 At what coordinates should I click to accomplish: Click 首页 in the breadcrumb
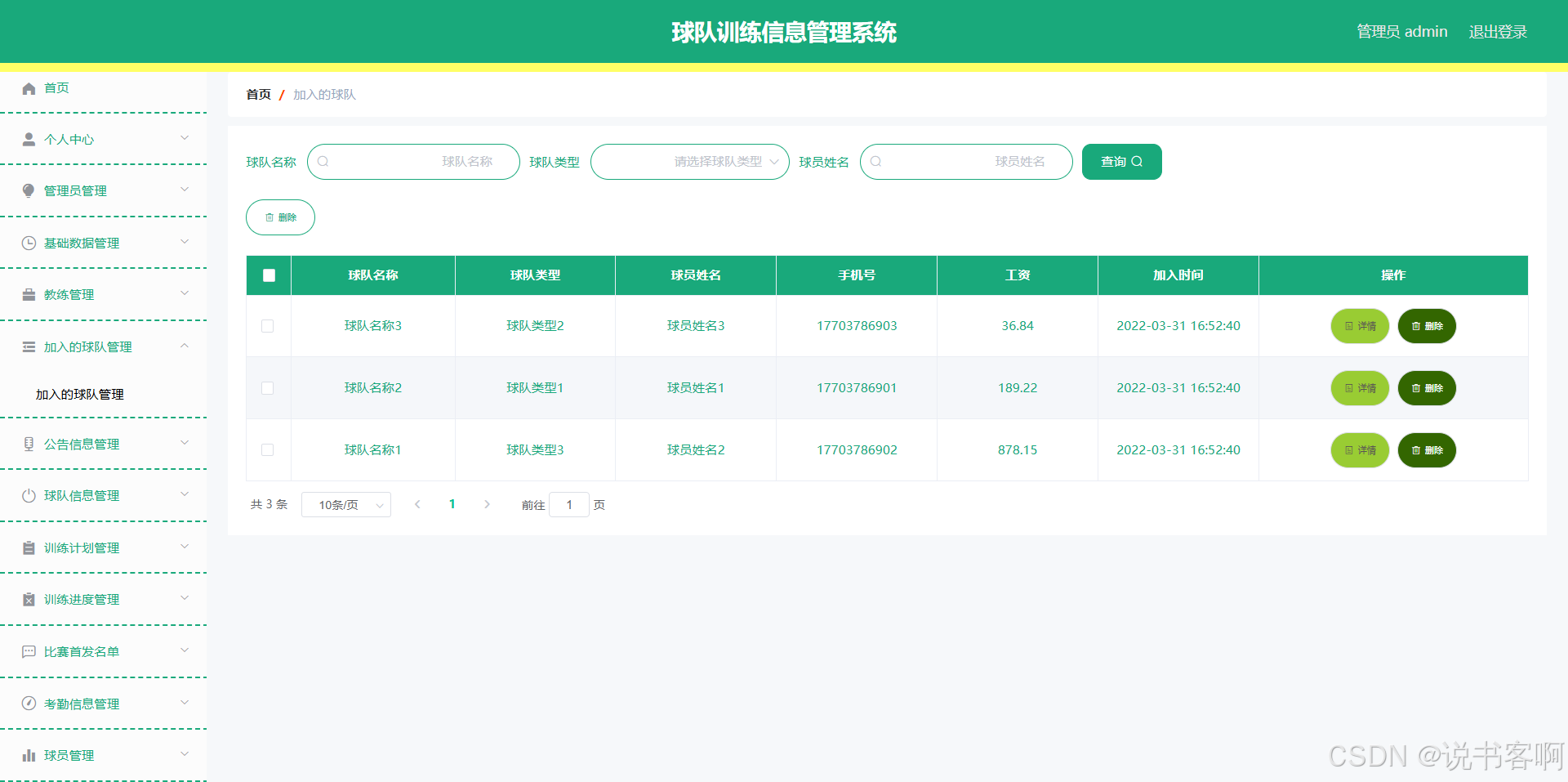click(259, 95)
